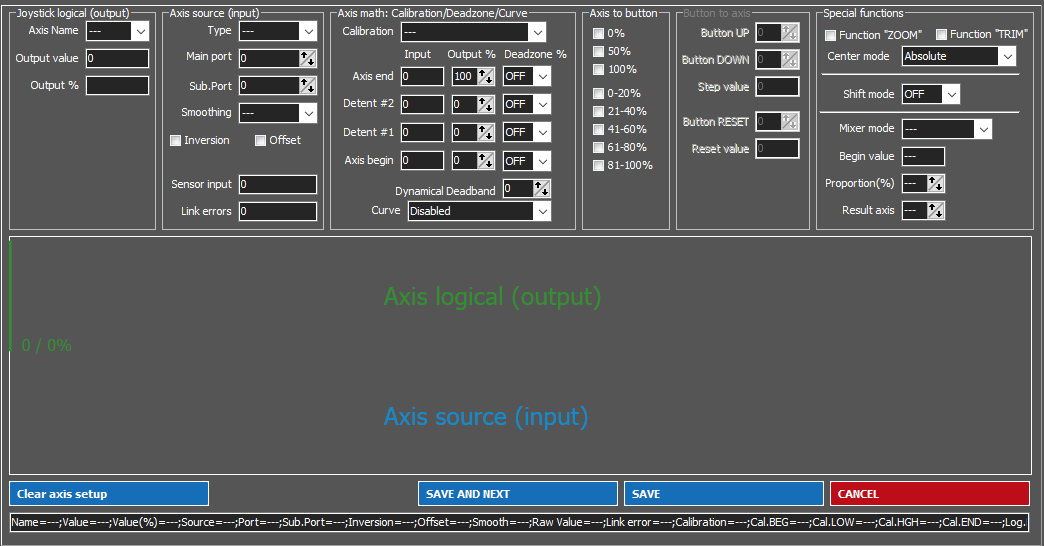This screenshot has height=546, width=1044.
Task: Click the Sub.Port spinner arrows
Action: pos(308,85)
